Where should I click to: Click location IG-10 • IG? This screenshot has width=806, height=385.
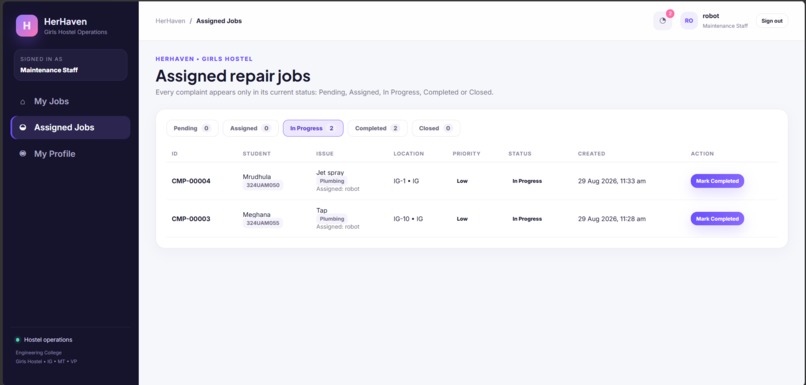408,218
